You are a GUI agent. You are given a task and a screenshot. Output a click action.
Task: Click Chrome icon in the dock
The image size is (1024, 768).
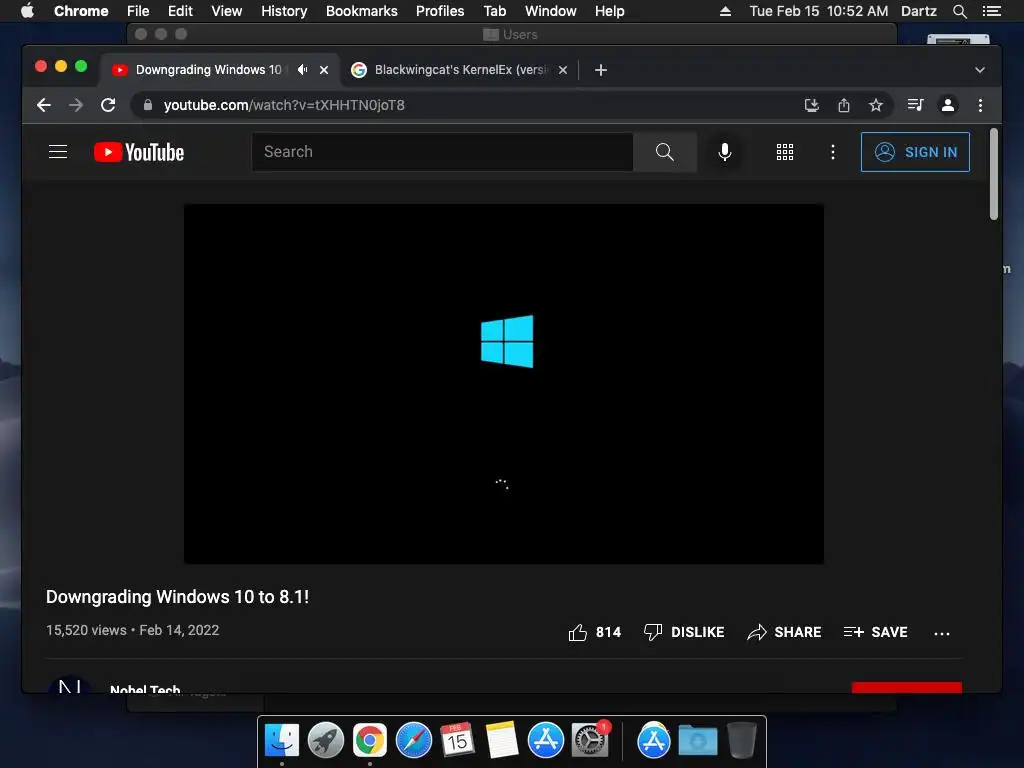coord(370,741)
